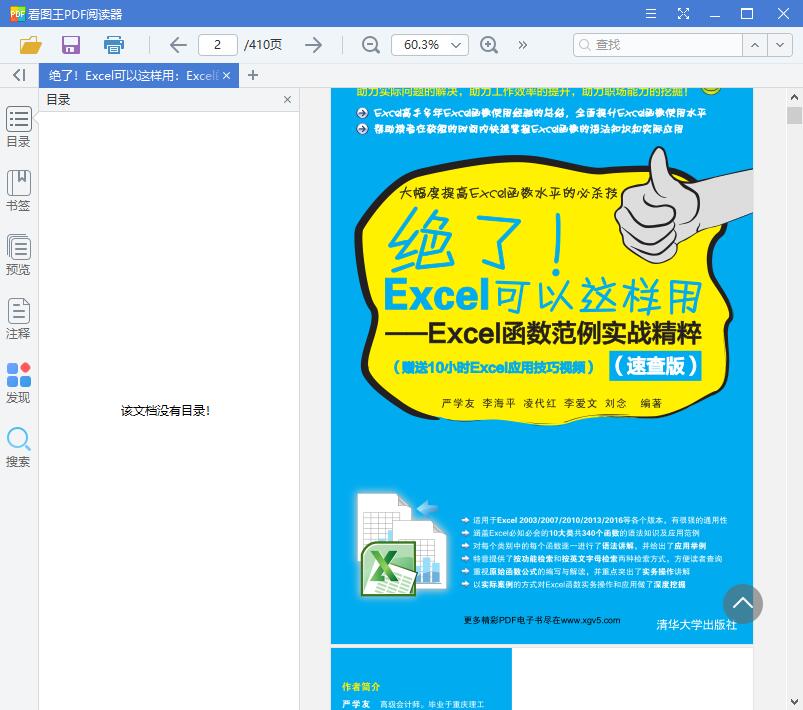803x710 pixels.
Task: Click the /410页 page count label
Action: 263,45
